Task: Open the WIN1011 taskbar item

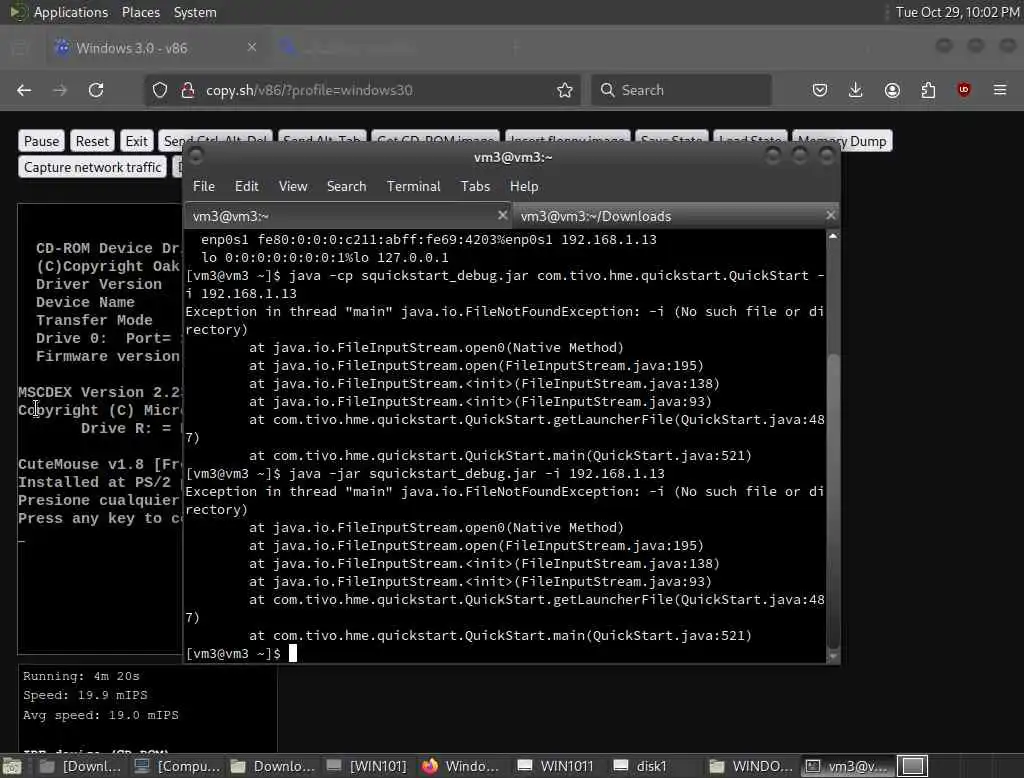Action: click(556, 766)
